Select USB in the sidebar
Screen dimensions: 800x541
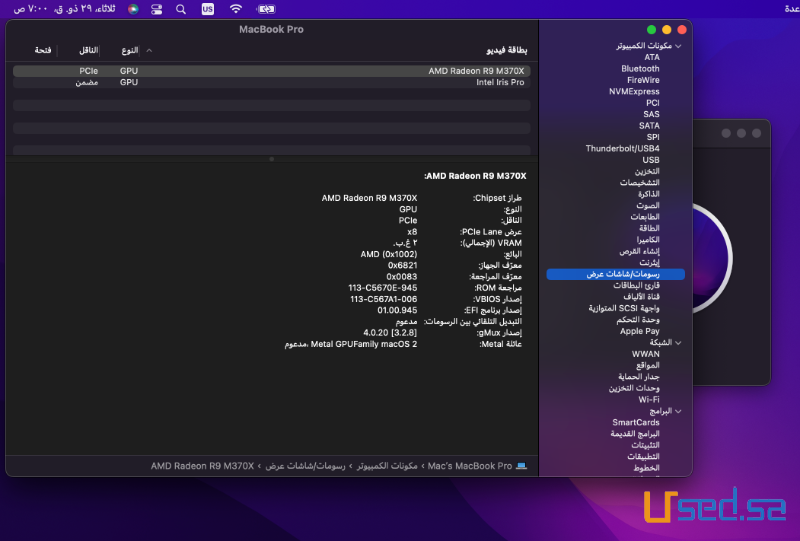651,160
